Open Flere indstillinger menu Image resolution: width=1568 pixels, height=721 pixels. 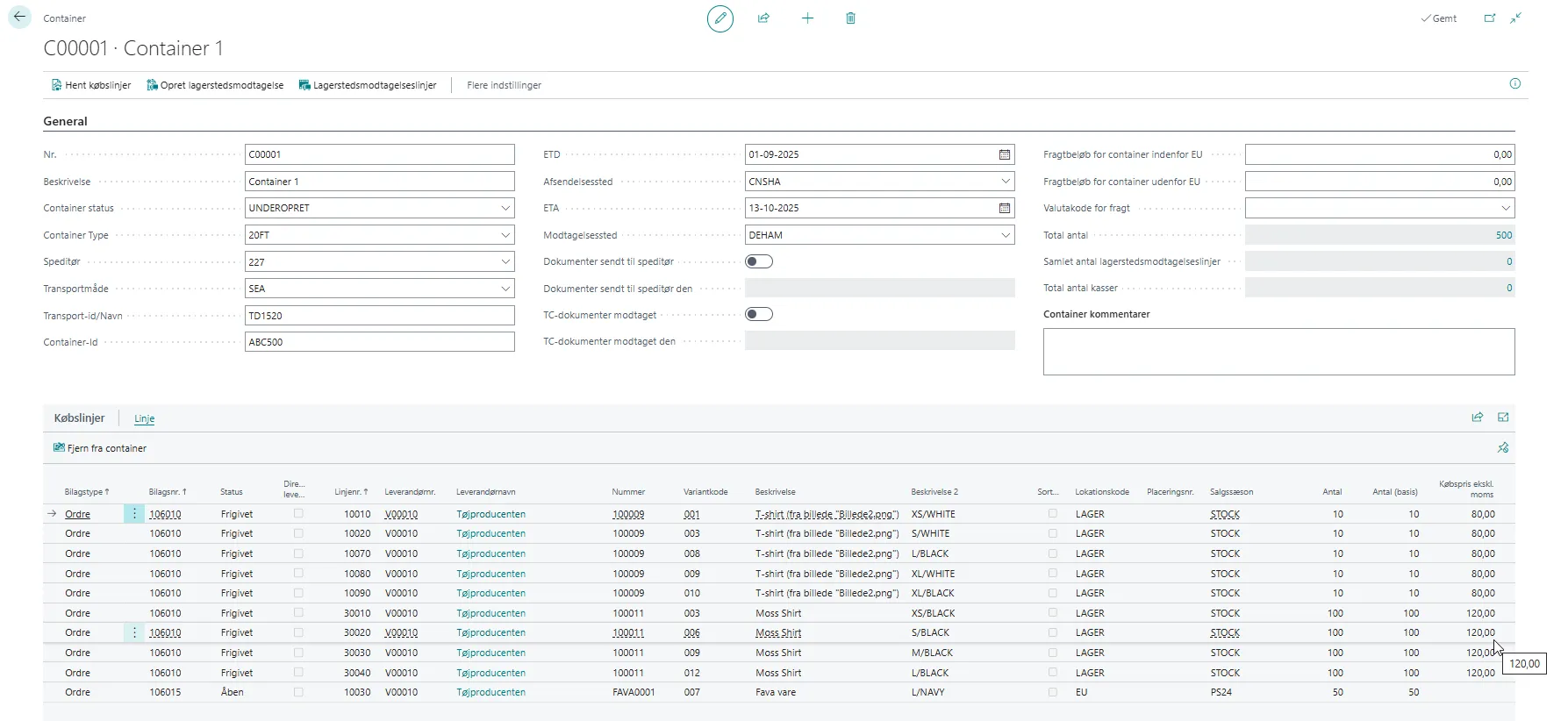click(504, 85)
